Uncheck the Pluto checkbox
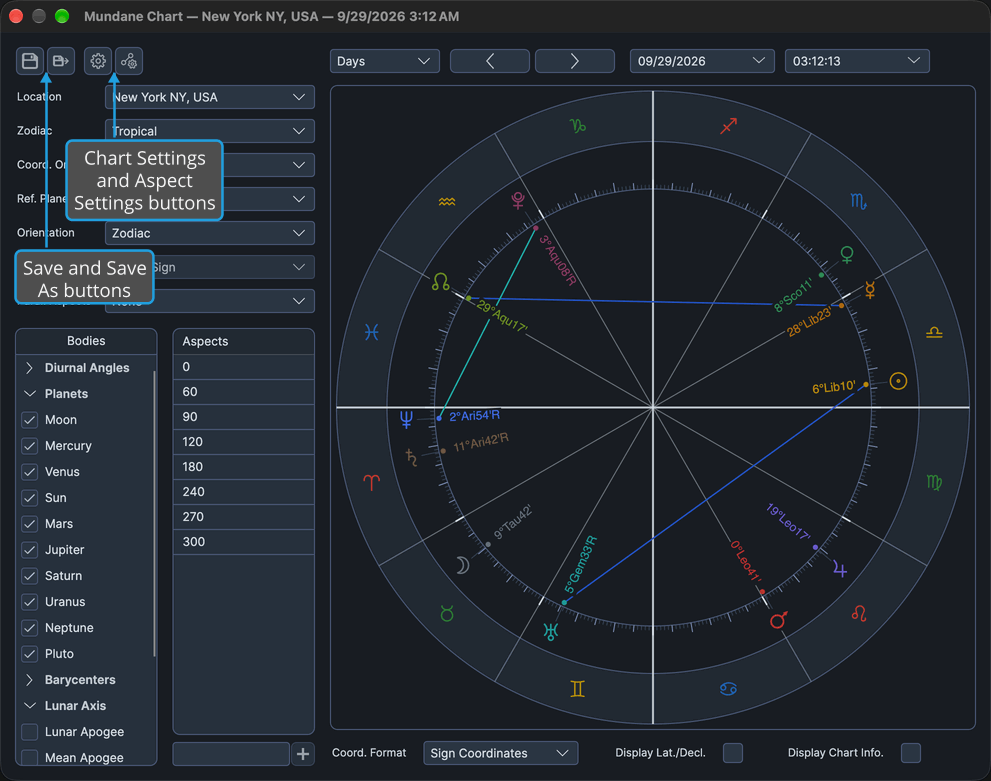991x781 pixels. click(x=30, y=654)
